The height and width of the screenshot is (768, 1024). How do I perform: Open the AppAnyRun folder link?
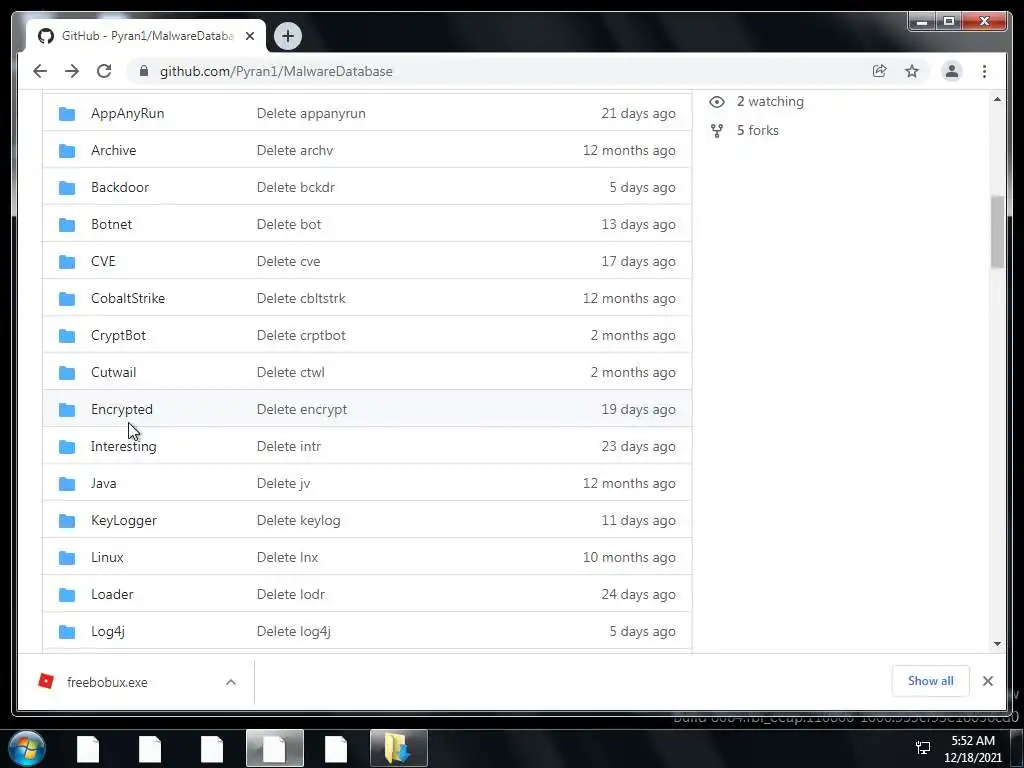127,113
